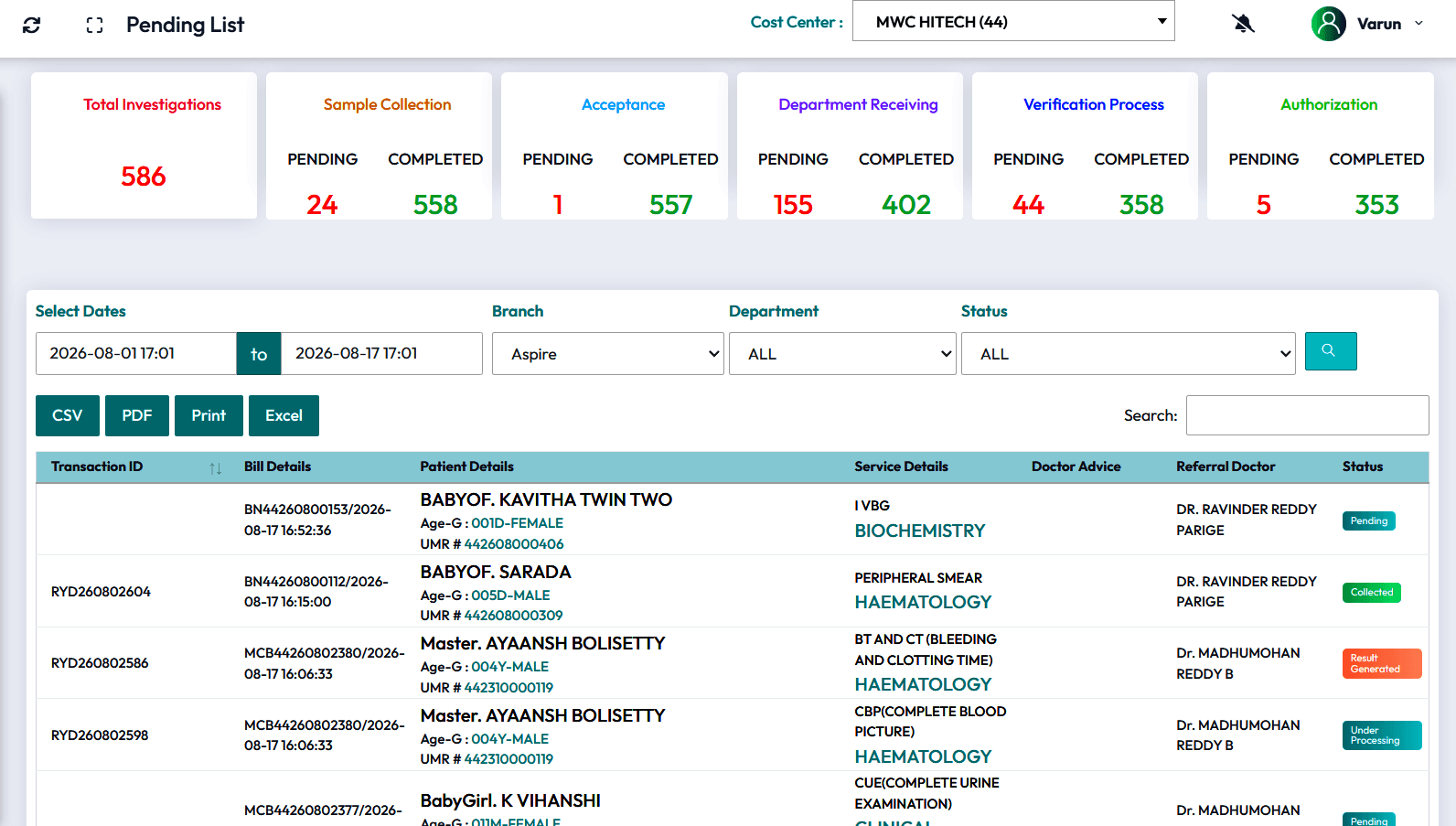This screenshot has width=1456, height=826.
Task: Click the Print button
Action: pyautogui.click(x=209, y=415)
